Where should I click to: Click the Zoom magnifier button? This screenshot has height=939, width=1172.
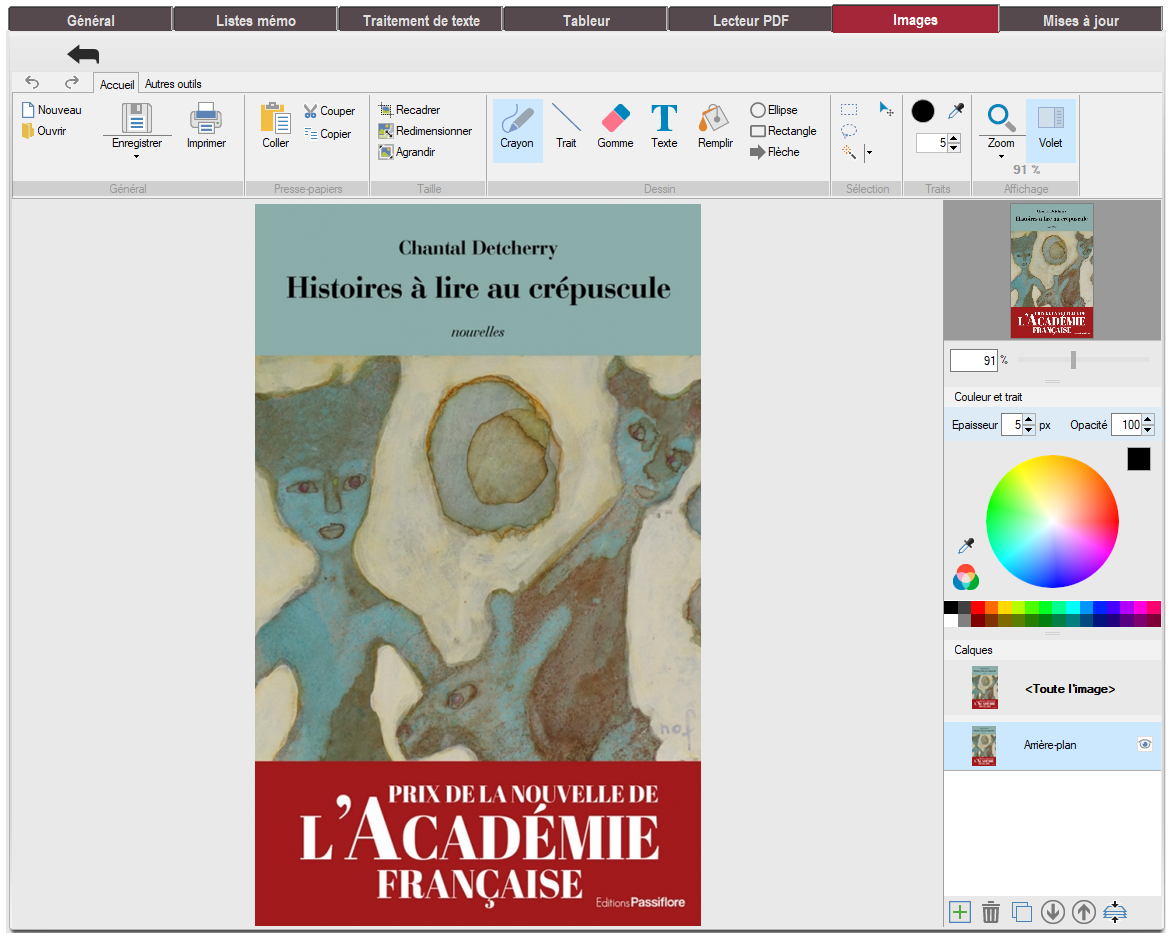click(x=1001, y=125)
